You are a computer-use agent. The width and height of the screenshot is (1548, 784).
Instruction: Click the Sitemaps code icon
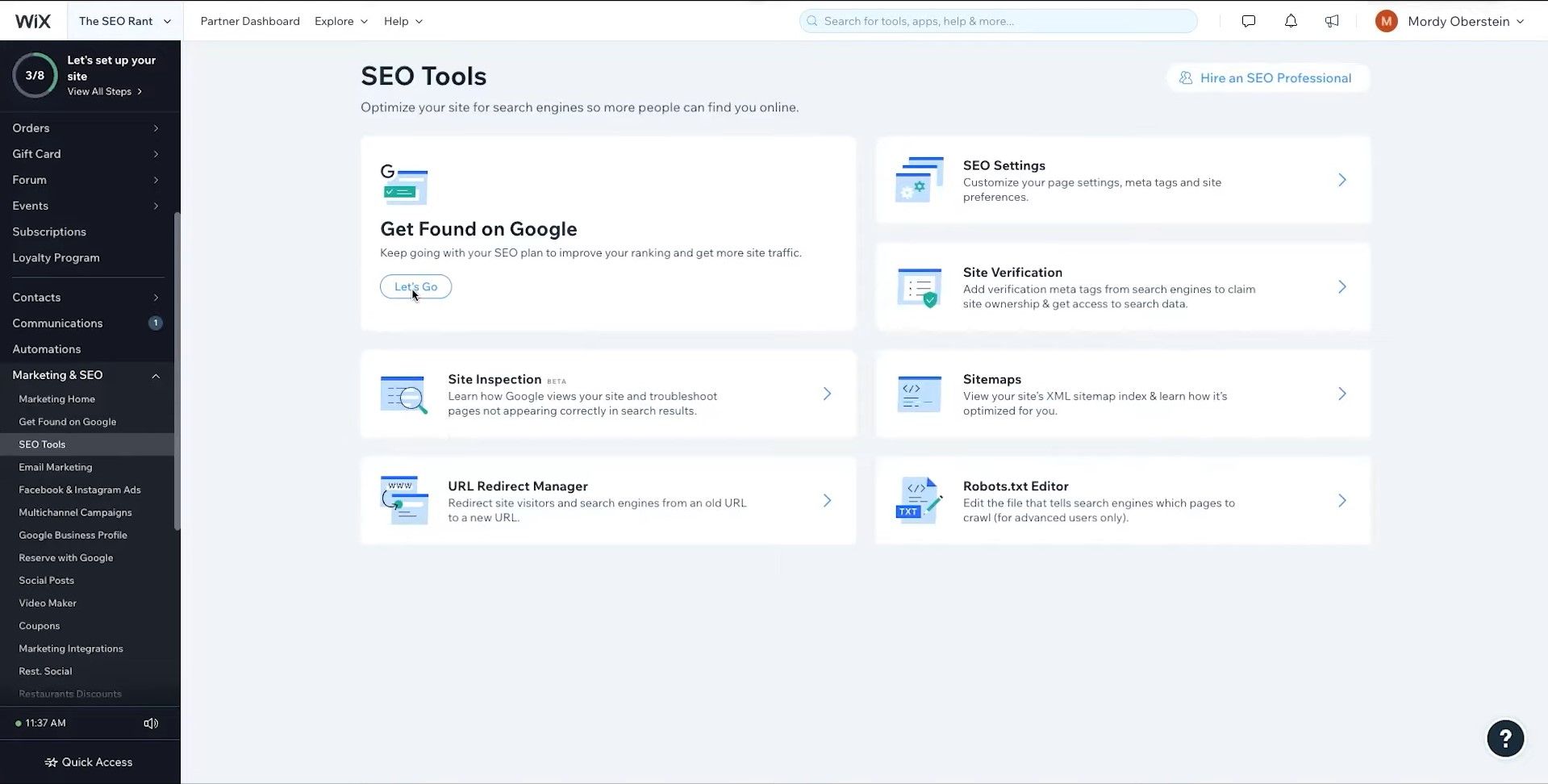[x=919, y=394]
